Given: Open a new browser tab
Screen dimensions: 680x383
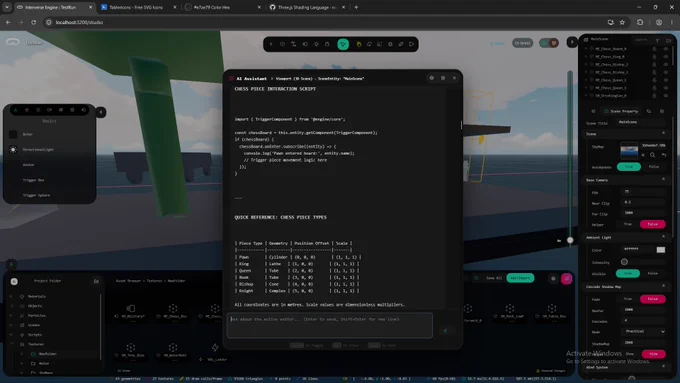Looking at the screenshot, I should point(356,7).
